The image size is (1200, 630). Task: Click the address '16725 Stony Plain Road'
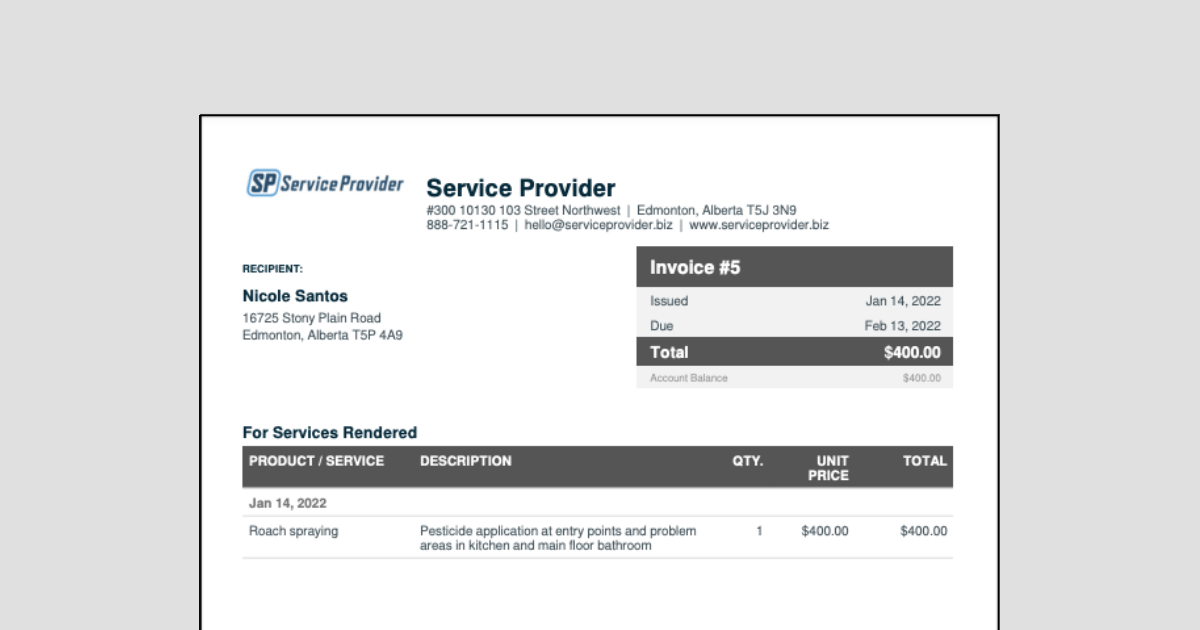[311, 318]
